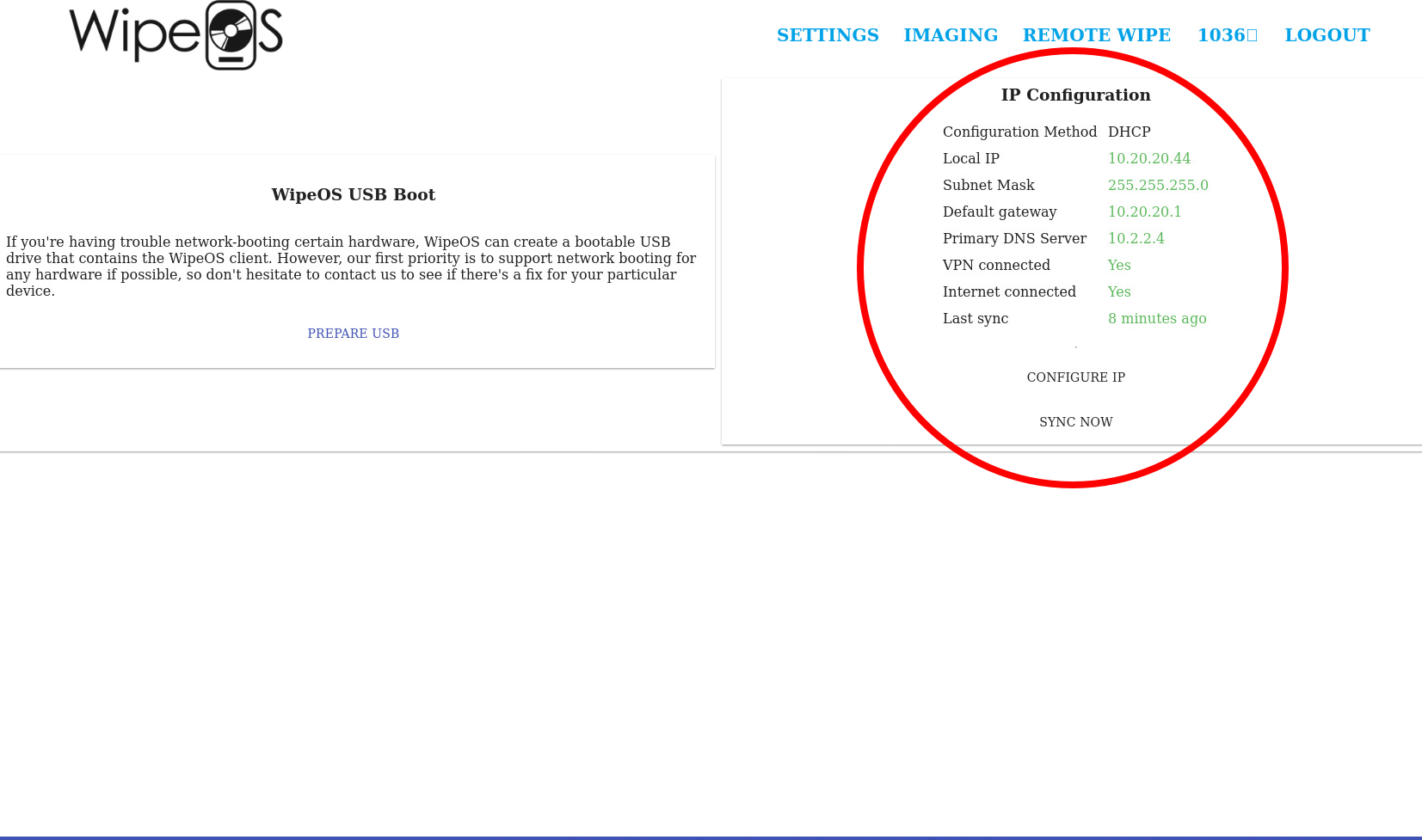Select Primary DNS Server value 10.2.2.4
Screen dimensions: 1422x840
coord(1136,238)
